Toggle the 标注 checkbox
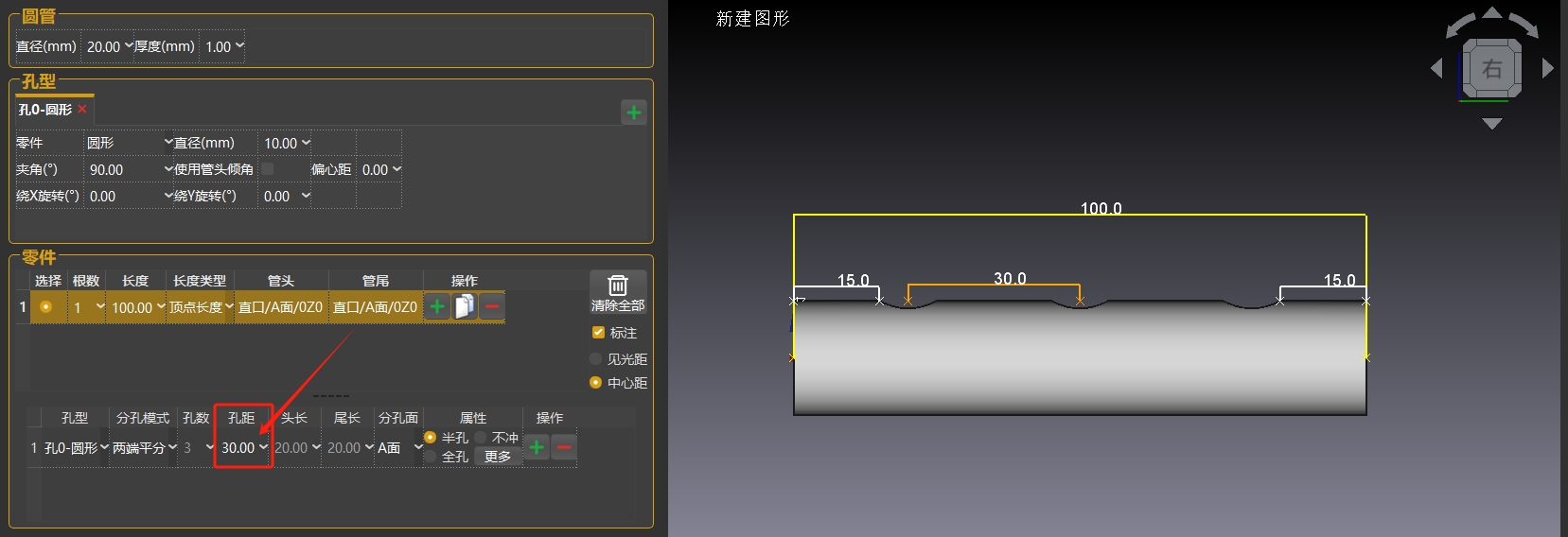Image resolution: width=1568 pixels, height=537 pixels. click(598, 333)
